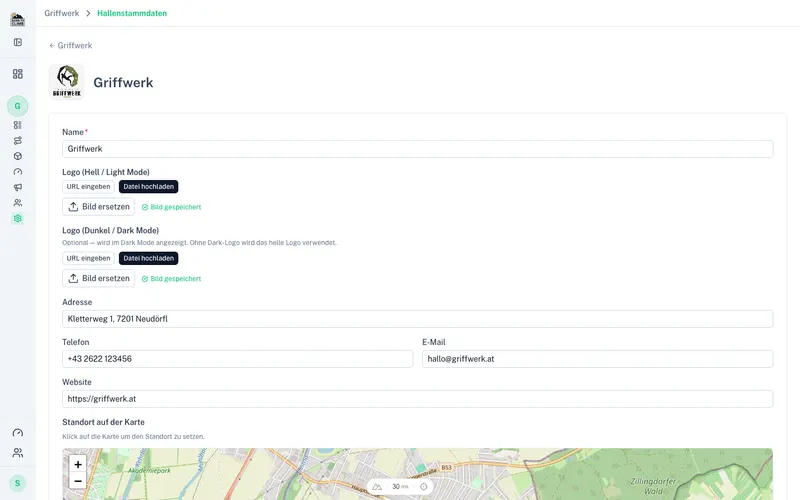Click Zillingdorfer Wald on the map

pyautogui.click(x=653, y=486)
